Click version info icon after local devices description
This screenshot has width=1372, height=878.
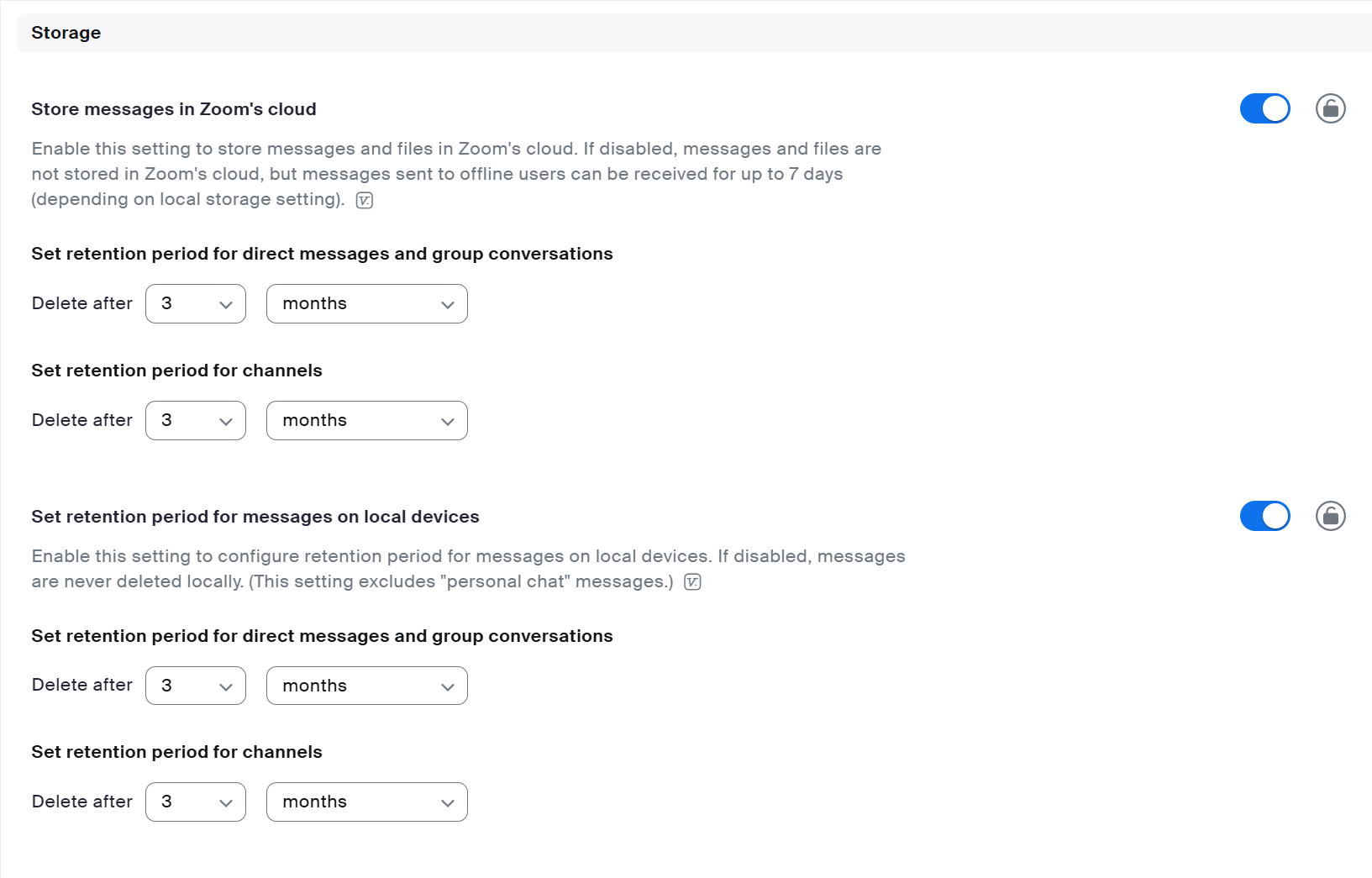coord(692,582)
